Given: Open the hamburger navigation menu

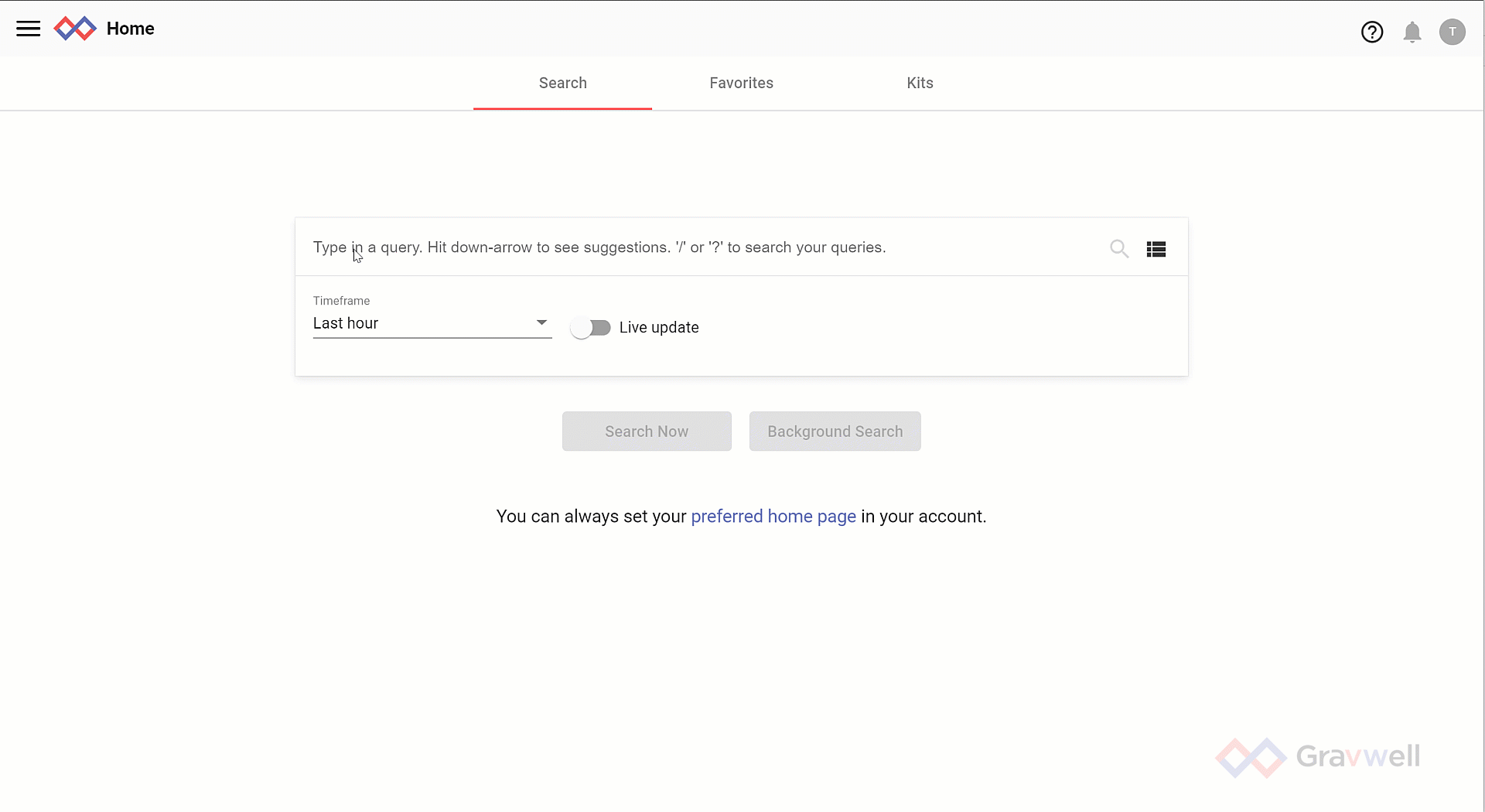Looking at the screenshot, I should click(x=29, y=29).
